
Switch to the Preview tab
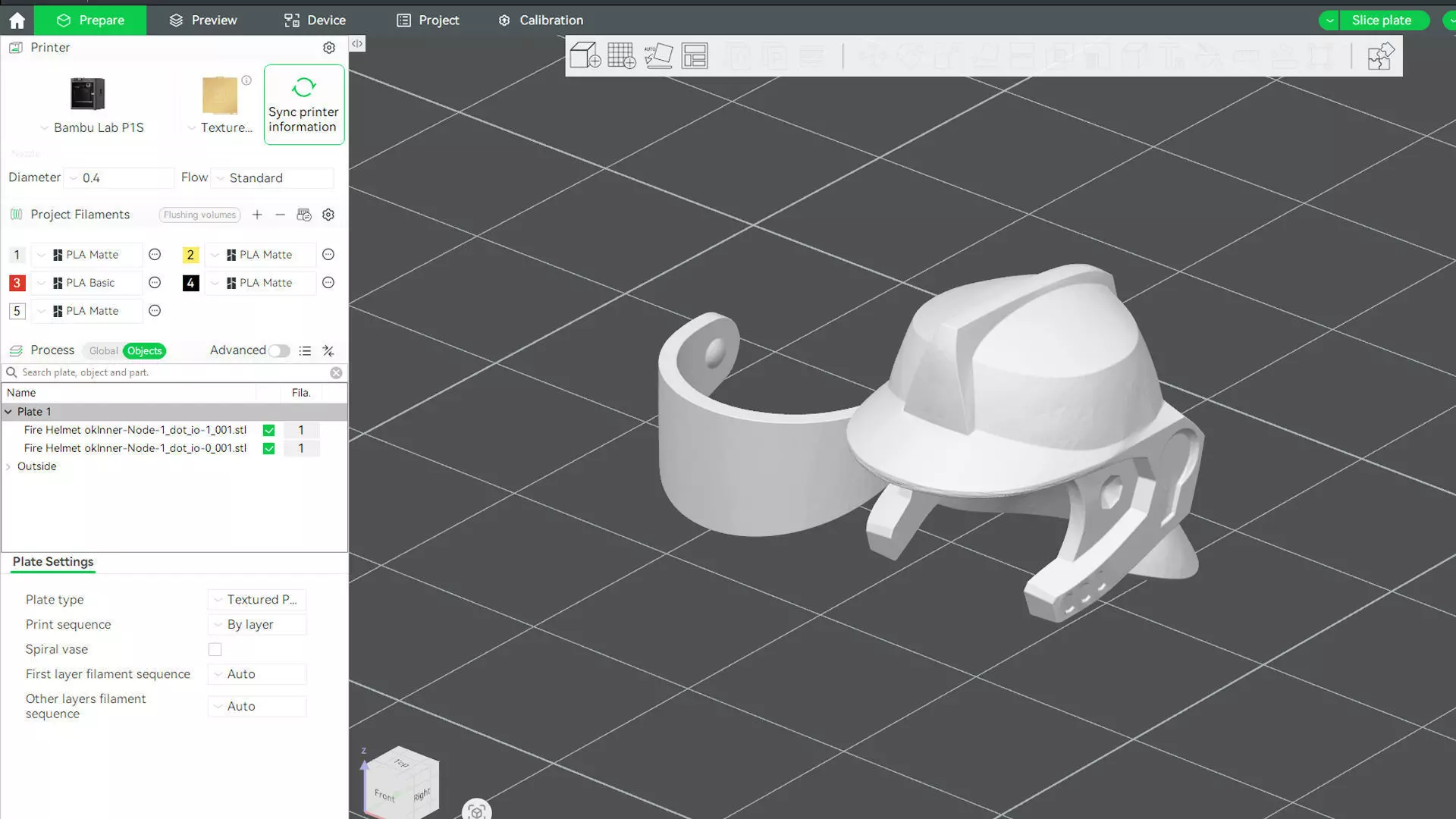pyautogui.click(x=202, y=20)
